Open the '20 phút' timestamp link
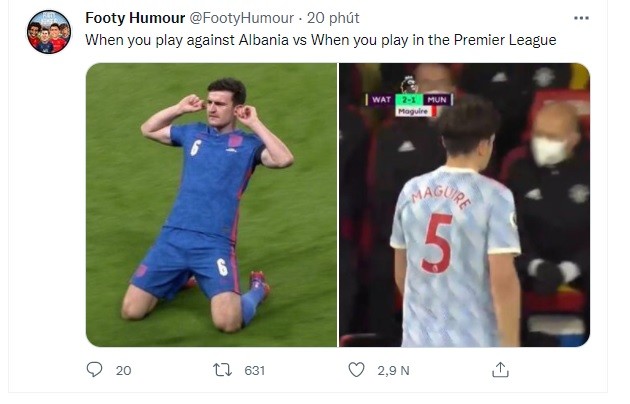Image resolution: width=630 pixels, height=404 pixels. tap(333, 19)
